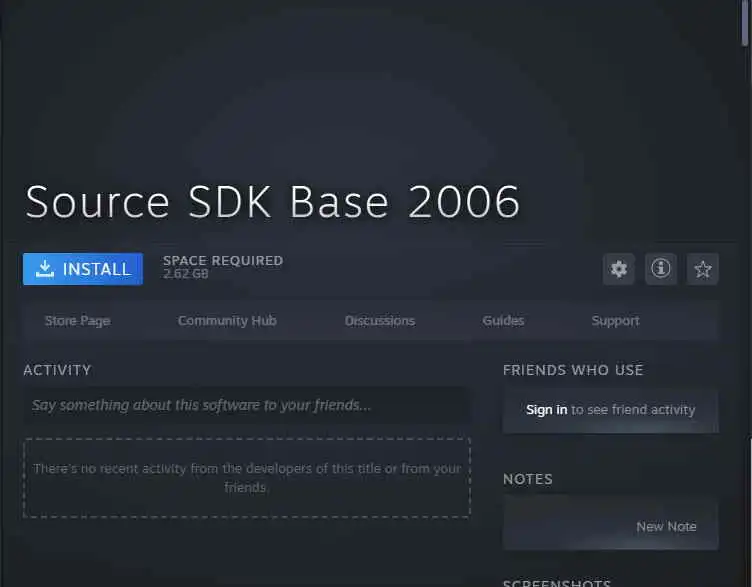
Task: Click the NOTES heading
Action: click(x=528, y=479)
